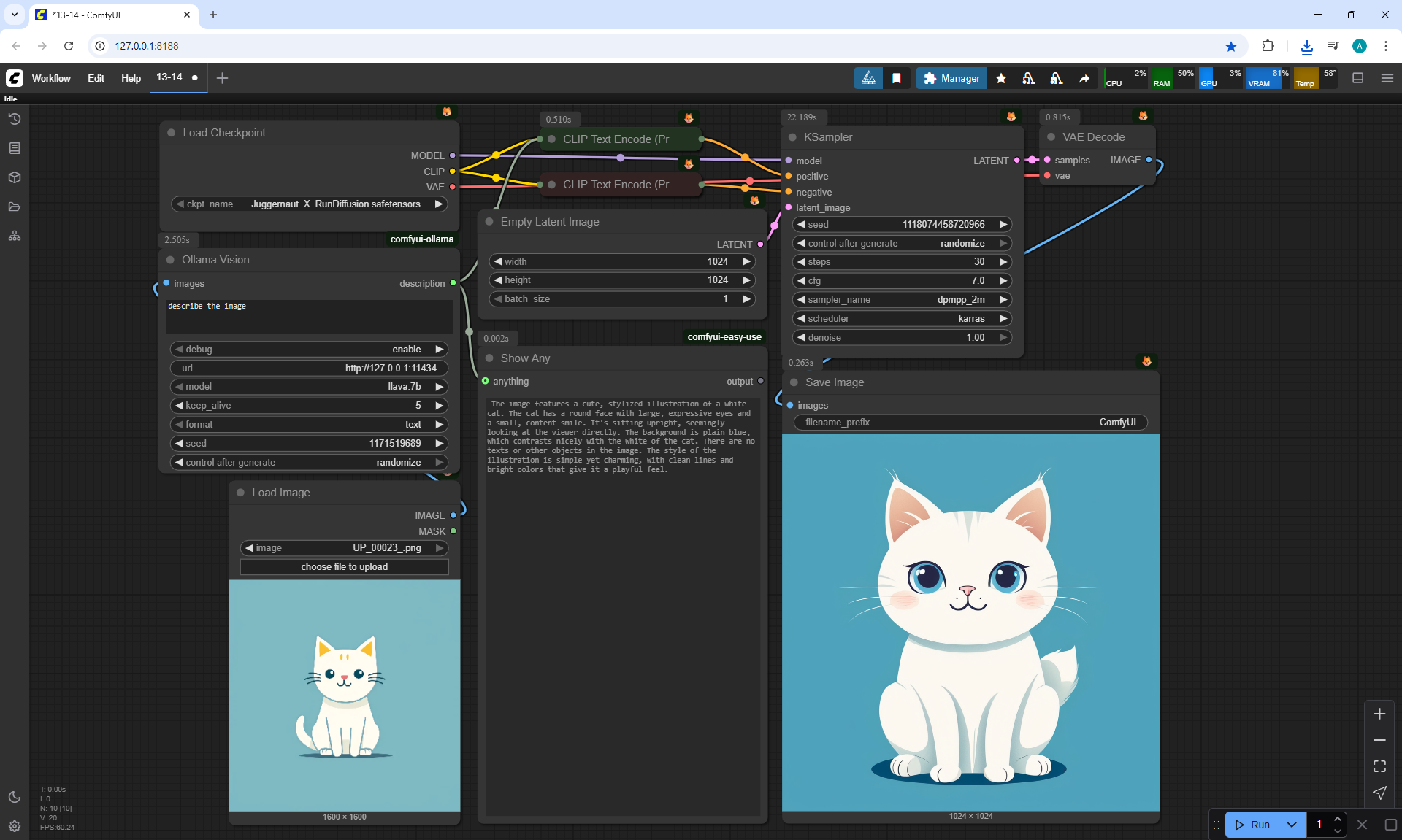Image resolution: width=1402 pixels, height=840 pixels.
Task: Open the workflows folder icon in sidebar
Action: click(15, 207)
